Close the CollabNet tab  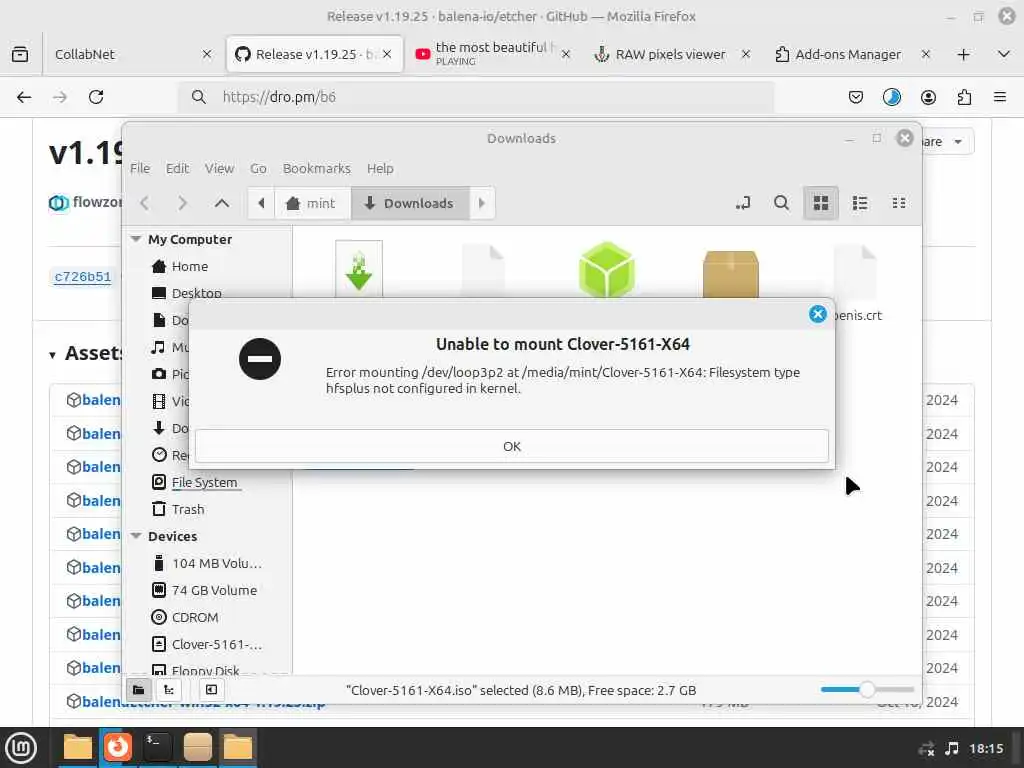coord(207,54)
